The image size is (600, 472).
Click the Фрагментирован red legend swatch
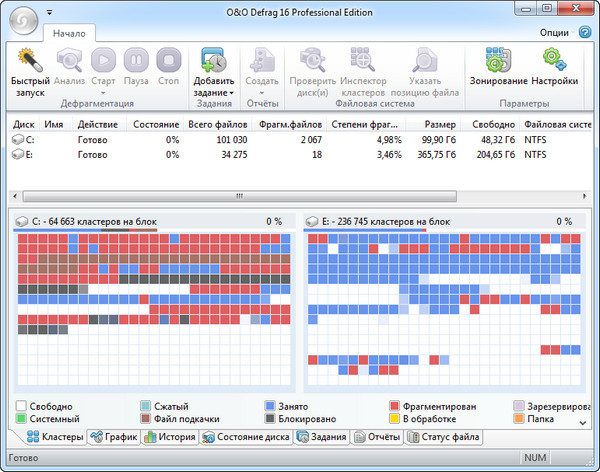point(395,407)
